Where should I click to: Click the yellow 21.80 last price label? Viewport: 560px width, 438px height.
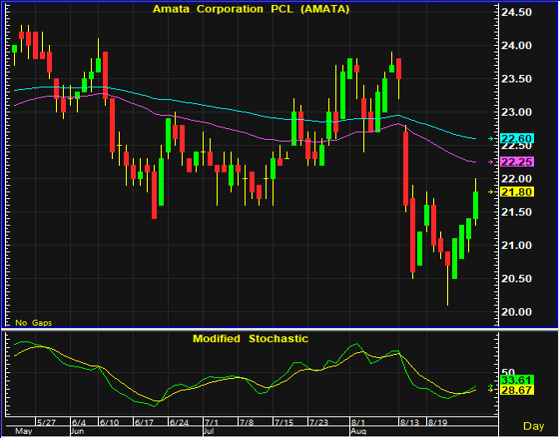[517, 192]
